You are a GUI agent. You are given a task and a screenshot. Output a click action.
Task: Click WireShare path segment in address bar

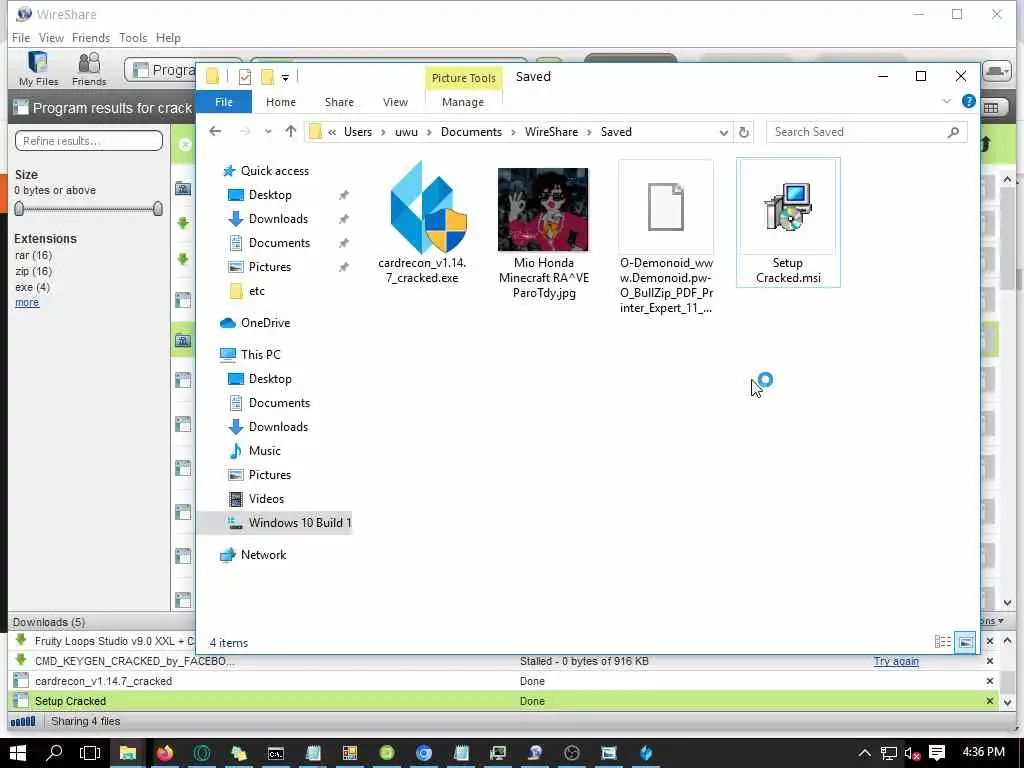coord(551,131)
